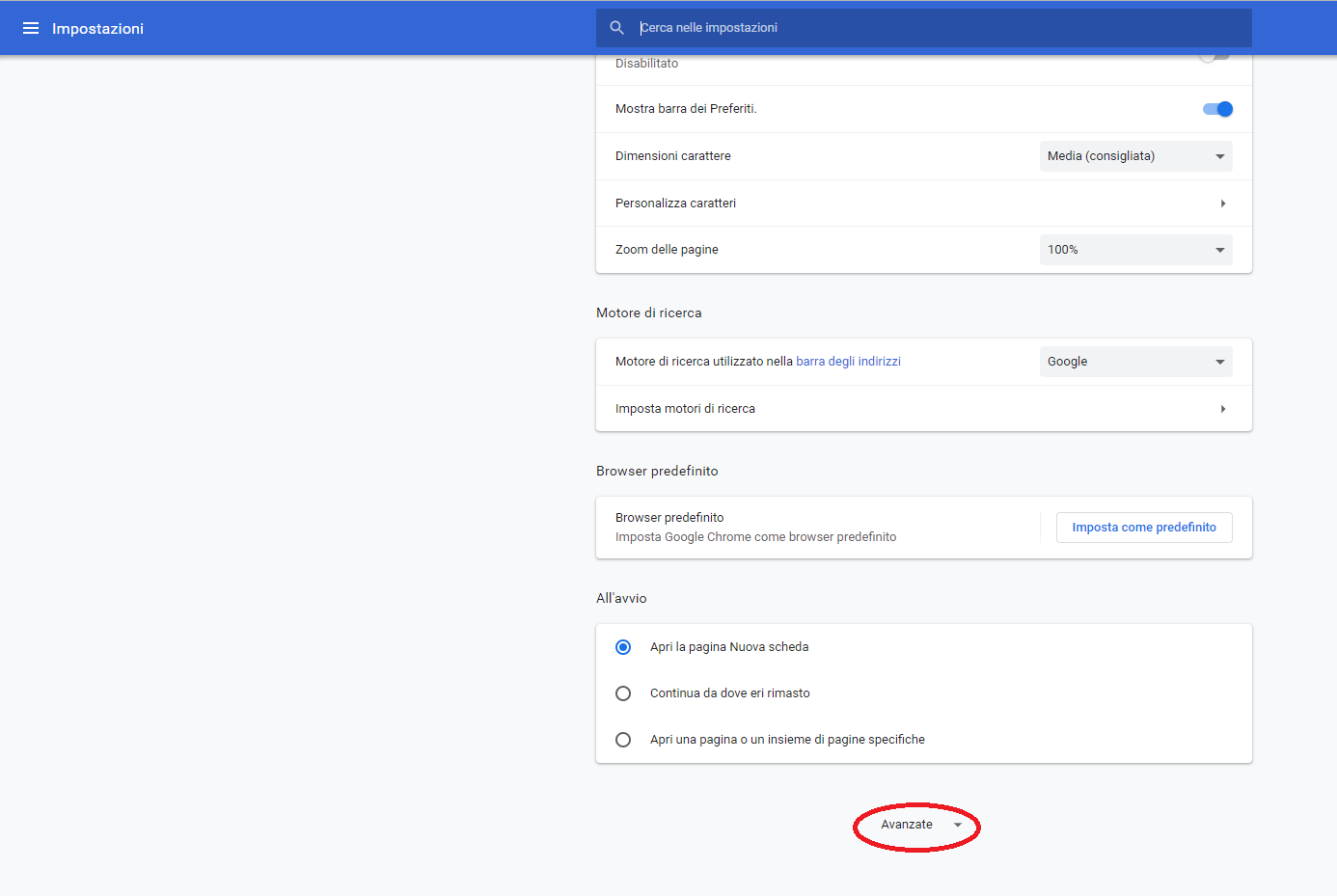Click the Browser predefinito section heading
Image resolution: width=1337 pixels, height=896 pixels.
coord(657,472)
